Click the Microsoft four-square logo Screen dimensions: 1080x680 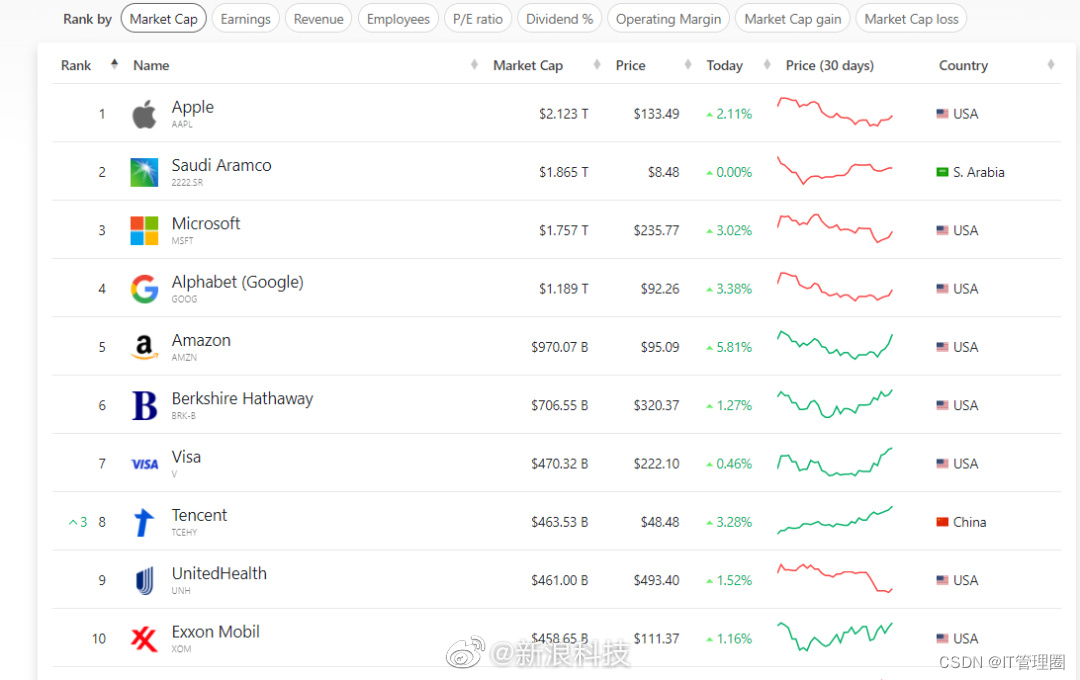(x=144, y=230)
